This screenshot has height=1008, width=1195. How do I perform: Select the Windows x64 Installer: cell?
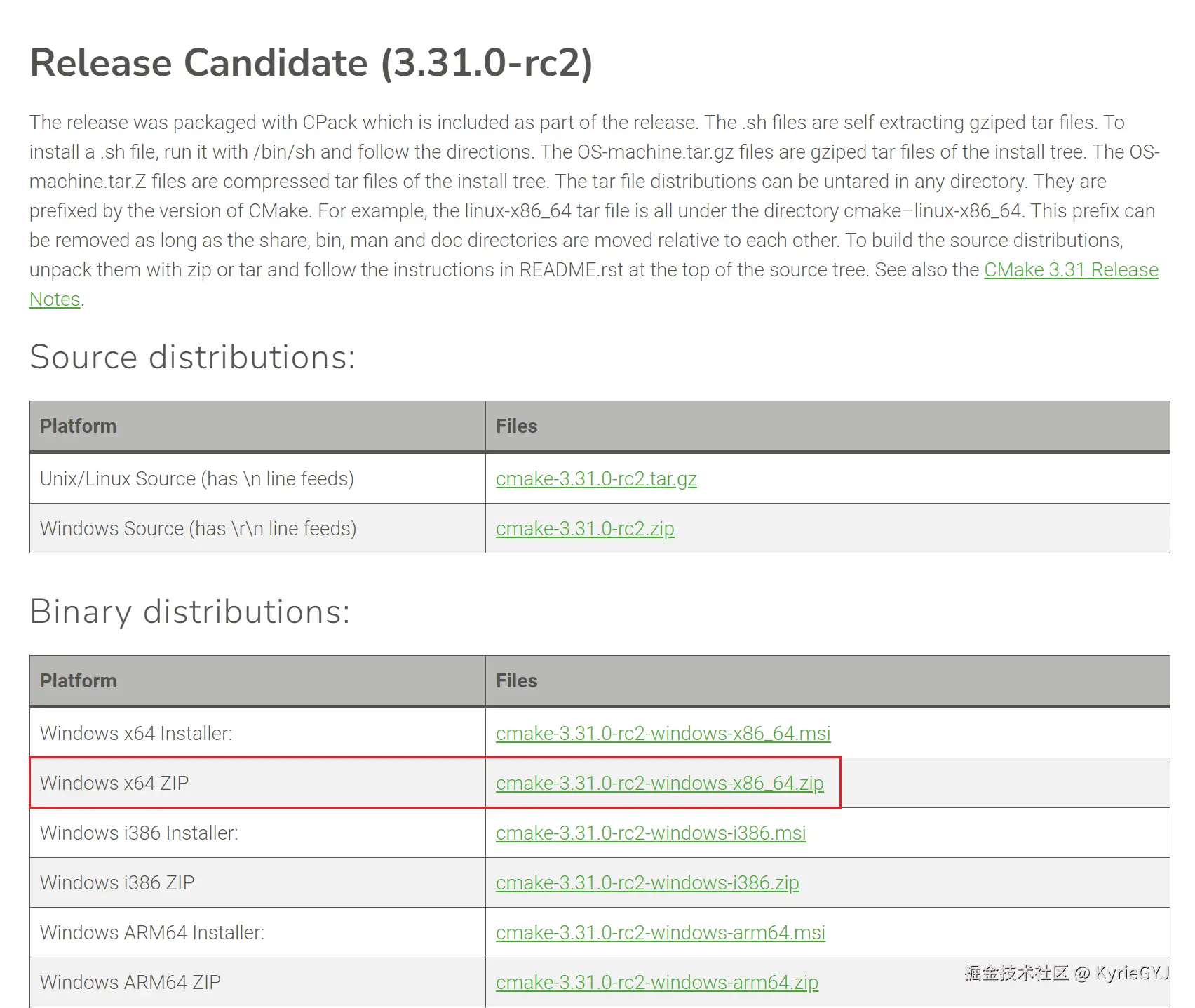[x=257, y=733]
